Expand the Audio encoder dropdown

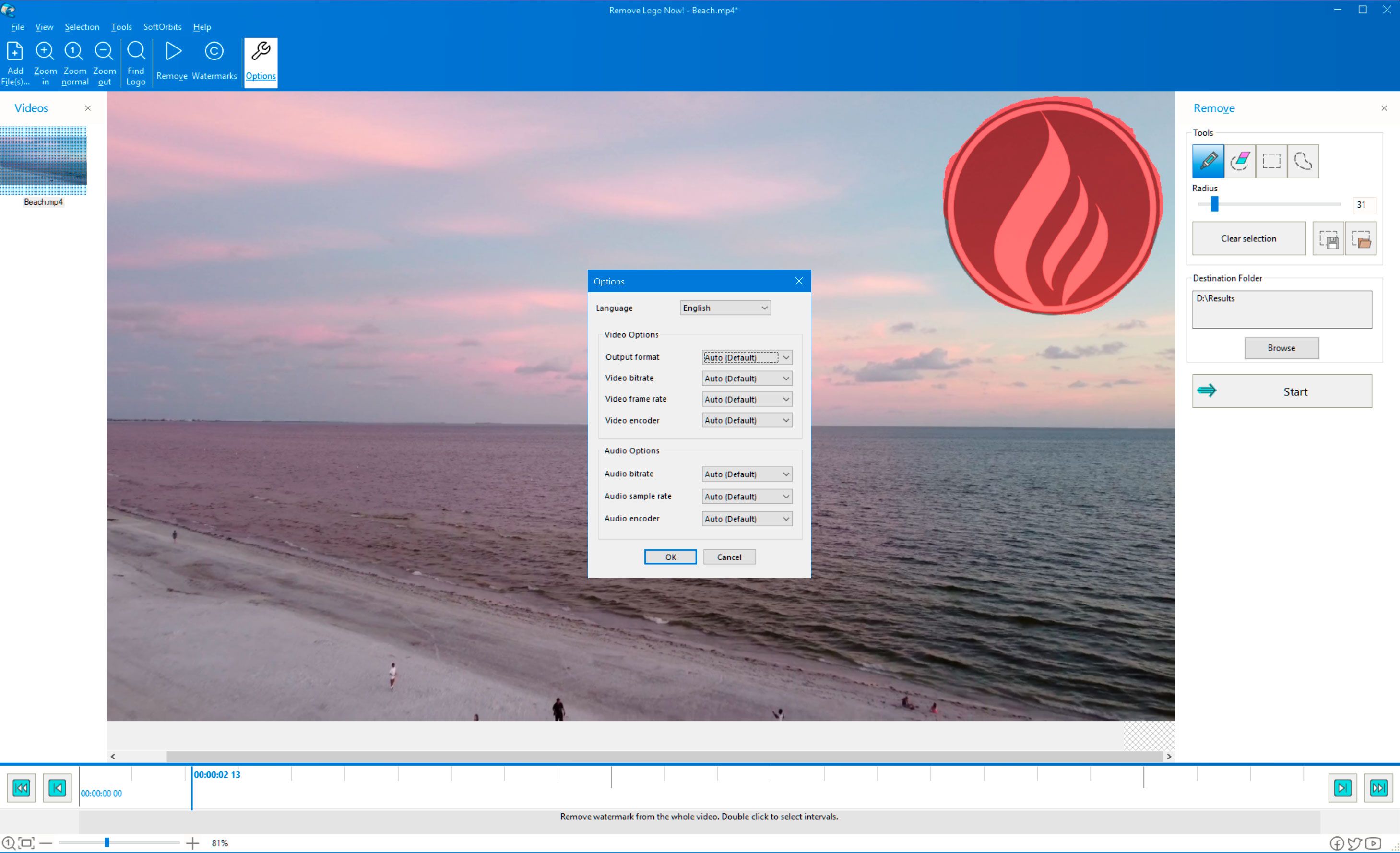pos(784,518)
